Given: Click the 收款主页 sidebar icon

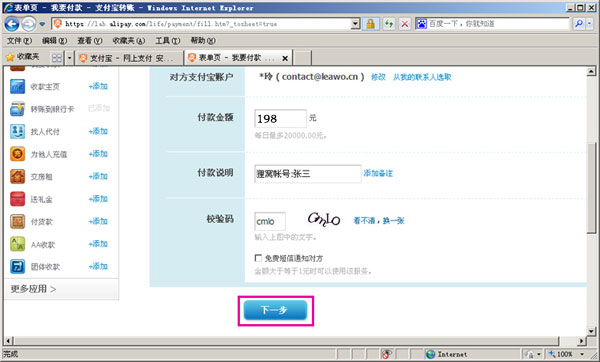Looking at the screenshot, I should coord(17,86).
